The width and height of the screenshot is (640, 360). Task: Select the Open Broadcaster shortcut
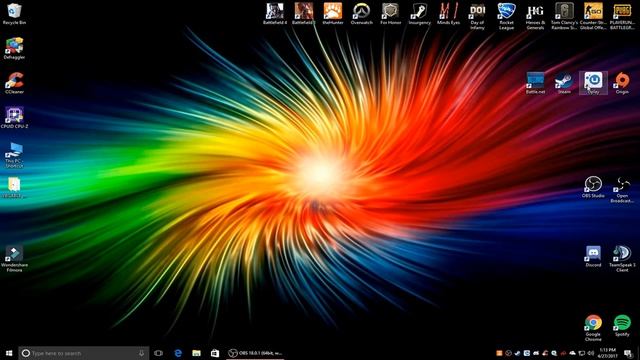pos(622,189)
